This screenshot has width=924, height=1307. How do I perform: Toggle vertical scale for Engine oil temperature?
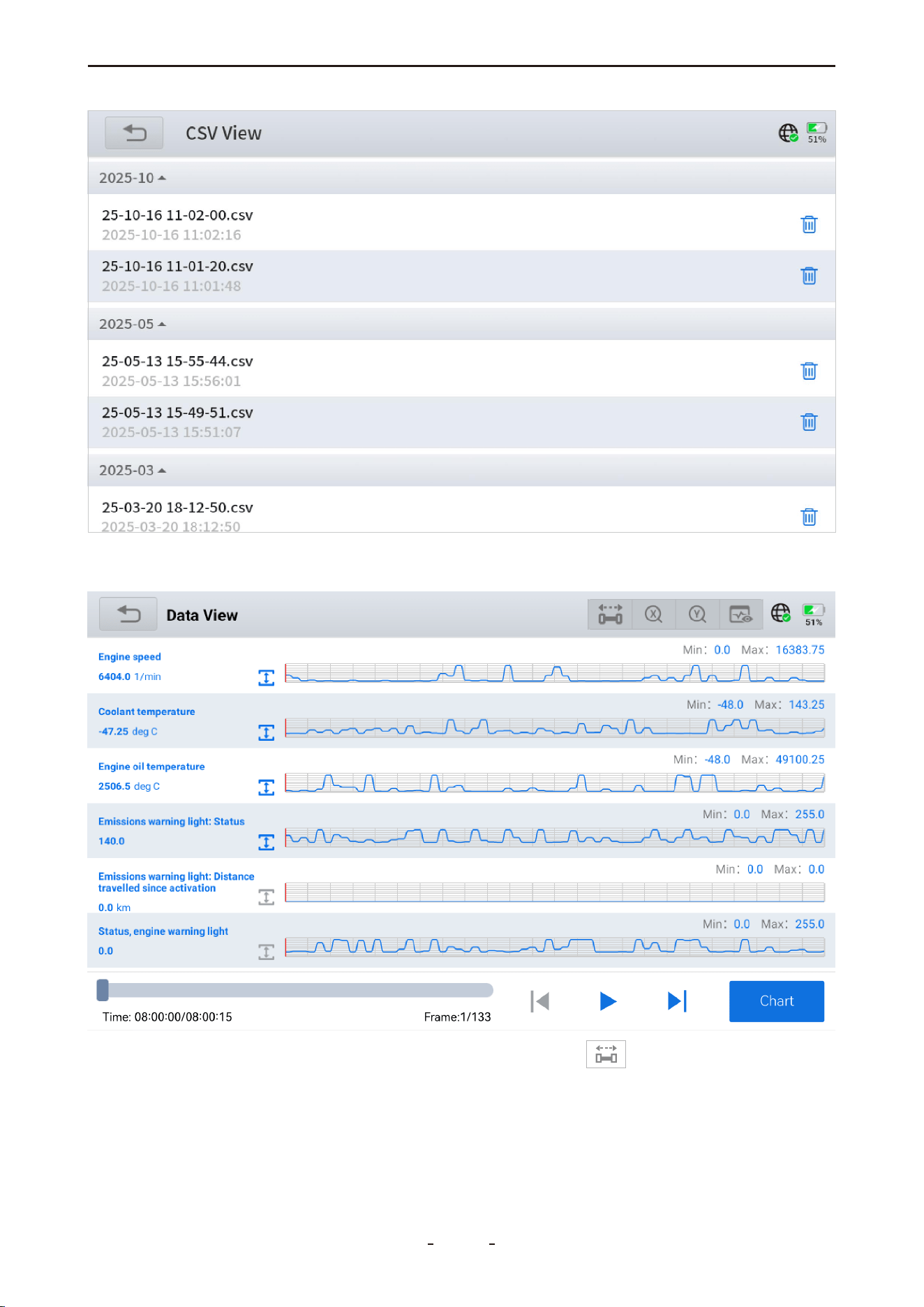click(266, 788)
